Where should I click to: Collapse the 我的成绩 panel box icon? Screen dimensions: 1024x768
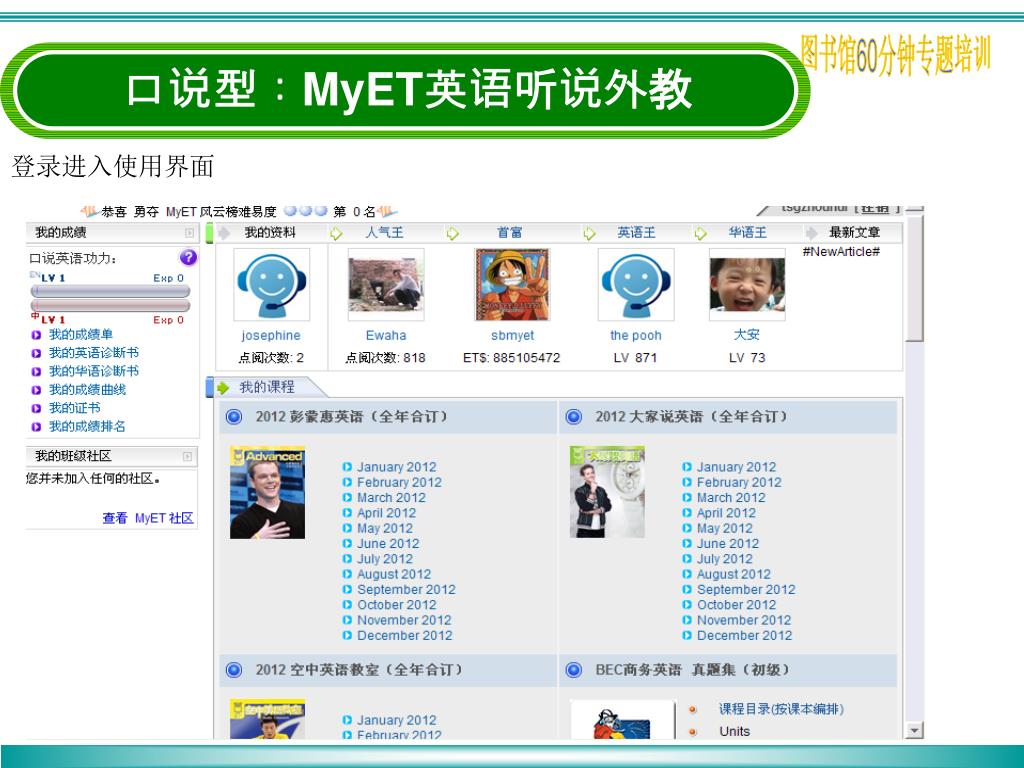(x=189, y=232)
